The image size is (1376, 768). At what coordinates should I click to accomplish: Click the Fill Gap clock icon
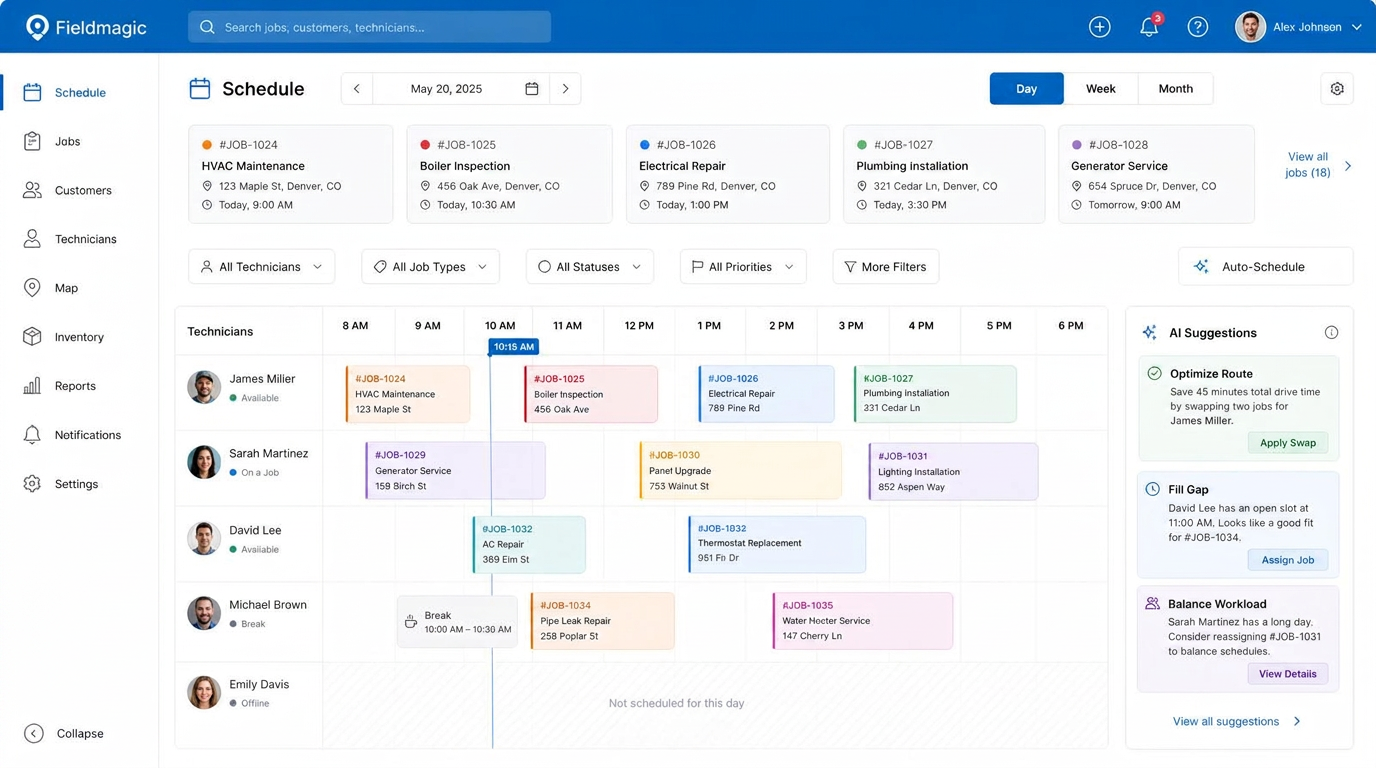tap(1152, 489)
